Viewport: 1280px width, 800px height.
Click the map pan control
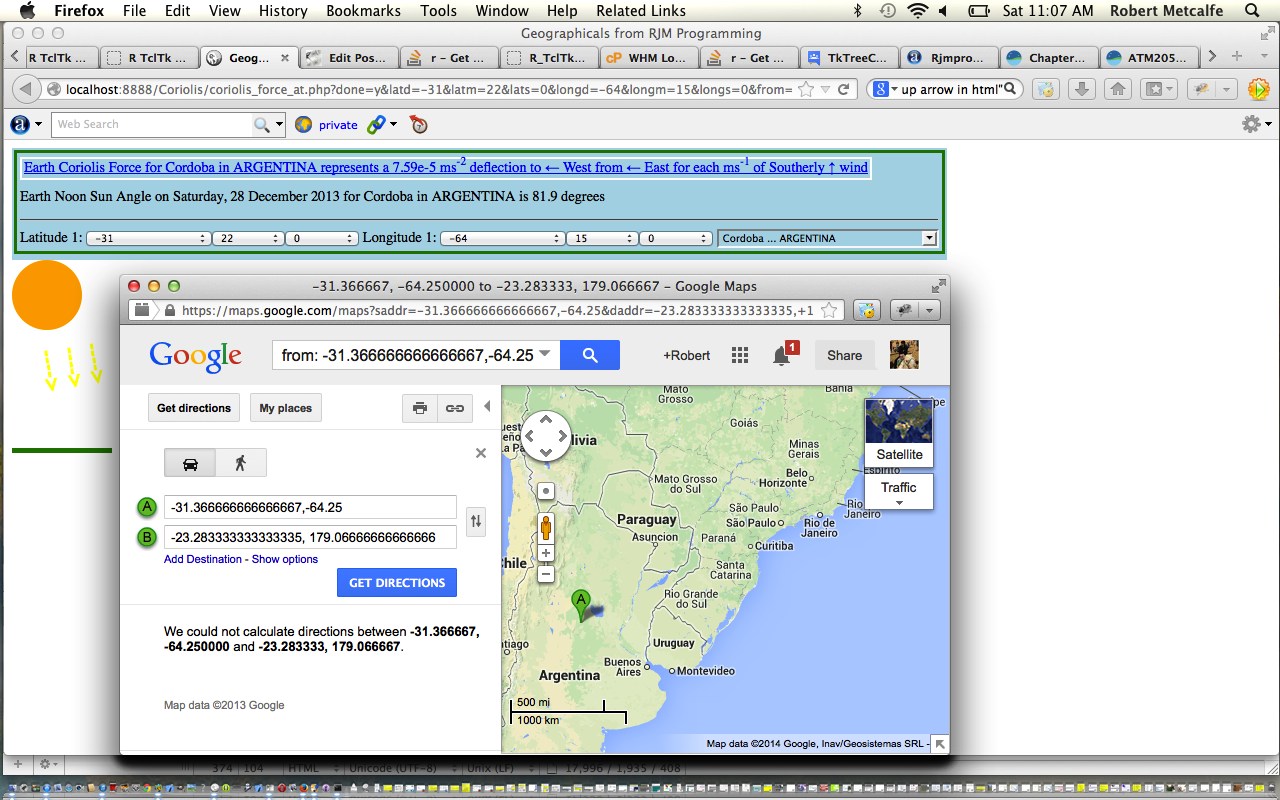[546, 436]
